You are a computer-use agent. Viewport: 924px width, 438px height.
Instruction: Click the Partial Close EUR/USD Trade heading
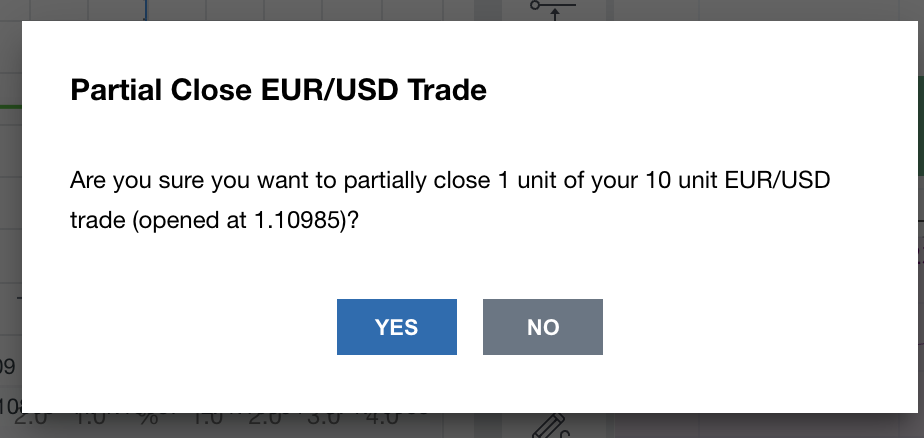pos(278,92)
